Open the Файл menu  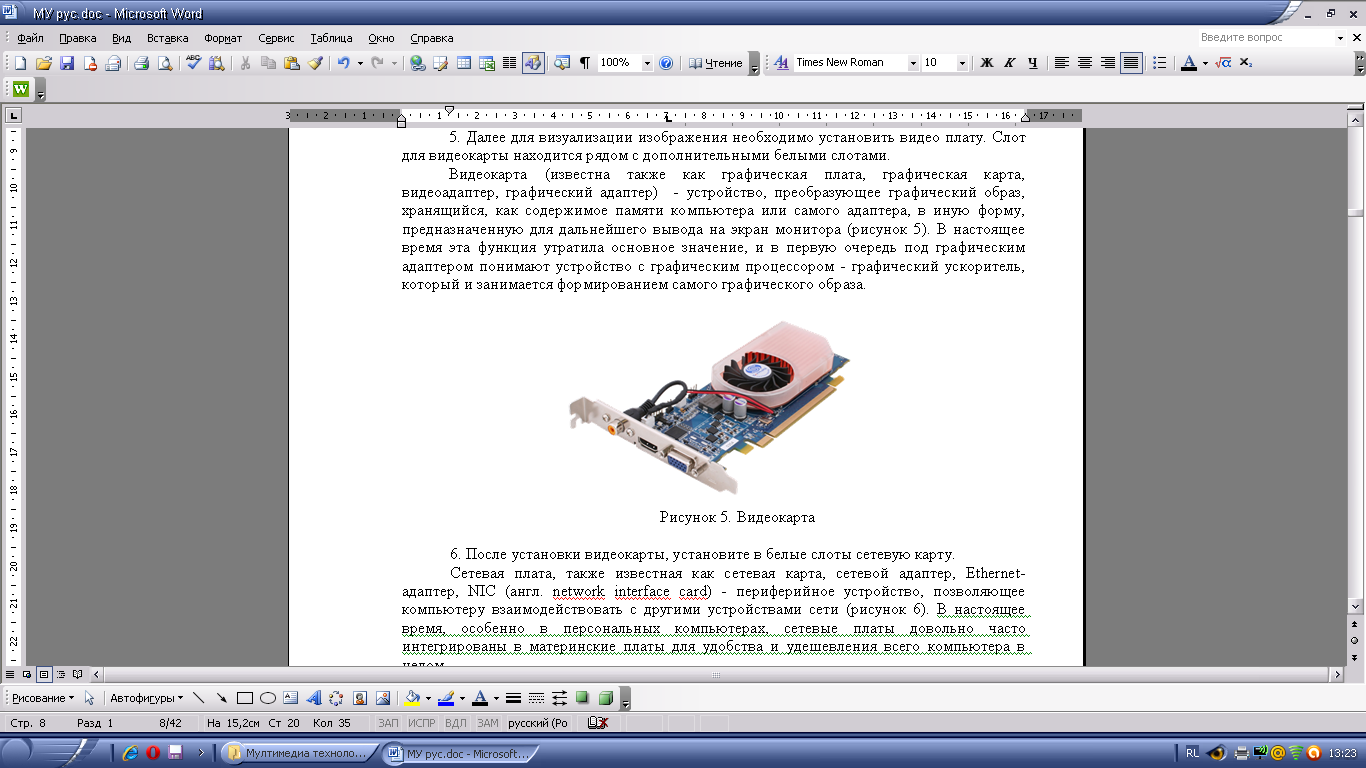click(30, 38)
